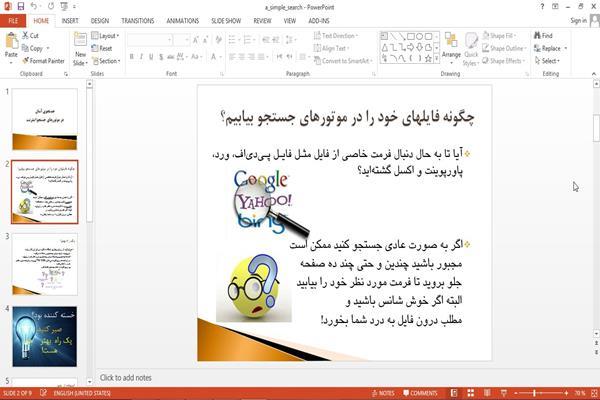Open the FILE tab
The width and height of the screenshot is (600, 400).
pyautogui.click(x=13, y=21)
